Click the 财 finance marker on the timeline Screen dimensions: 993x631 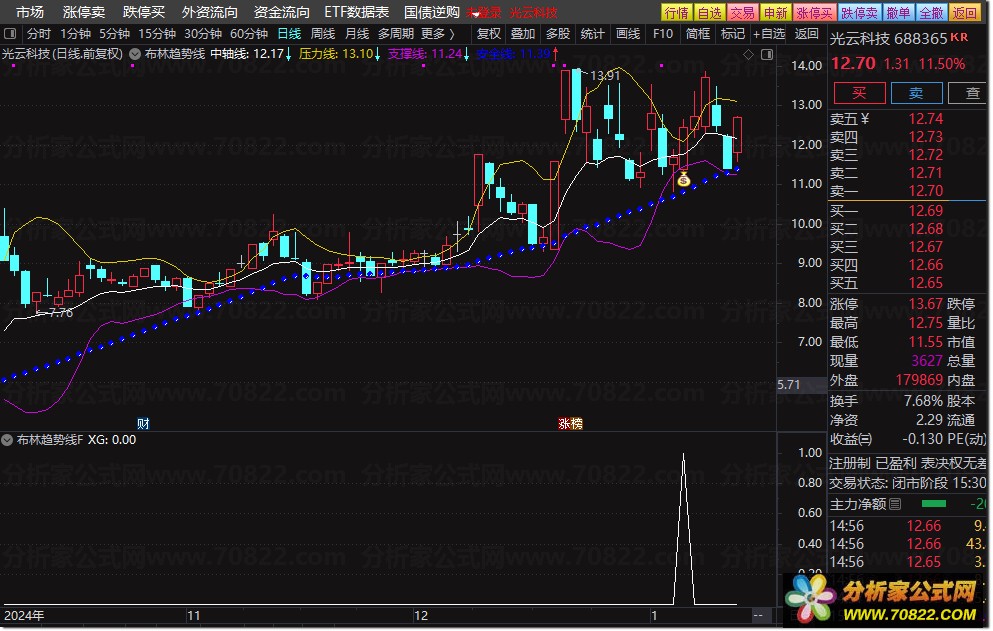pos(143,424)
